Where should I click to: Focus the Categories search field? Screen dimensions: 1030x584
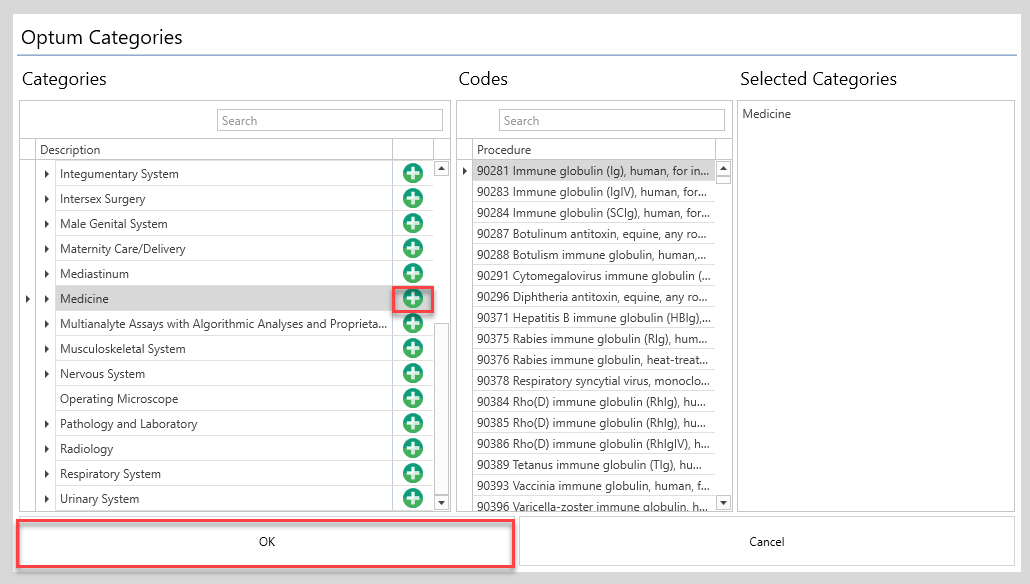[330, 121]
